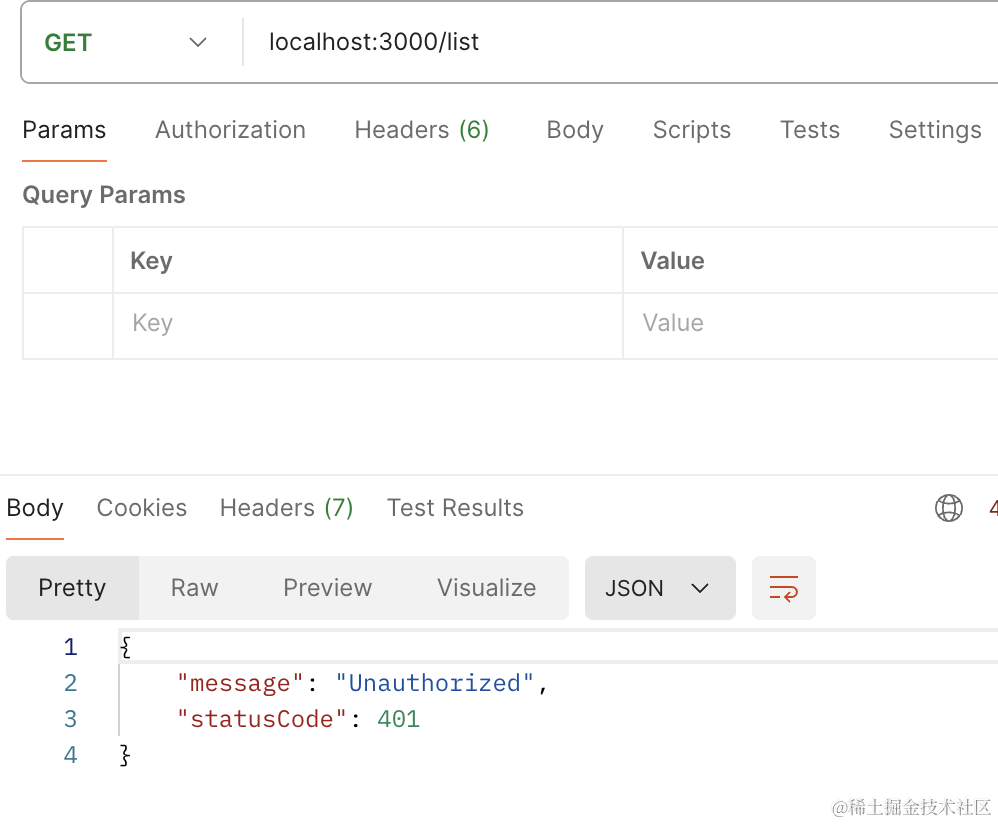Click the request URL field
The image size is (998, 824).
[620, 42]
